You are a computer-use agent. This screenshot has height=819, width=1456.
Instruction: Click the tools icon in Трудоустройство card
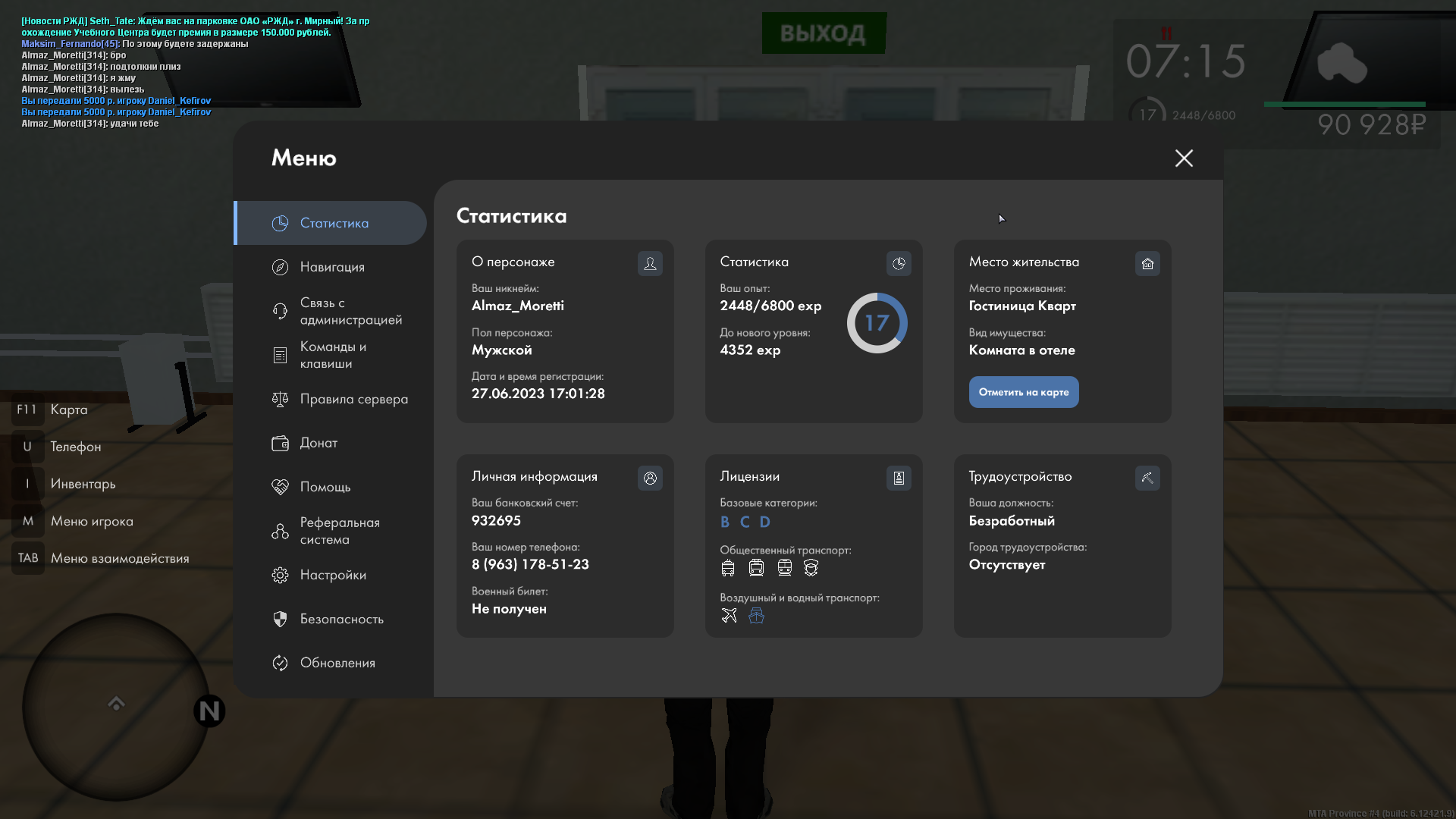1147,478
